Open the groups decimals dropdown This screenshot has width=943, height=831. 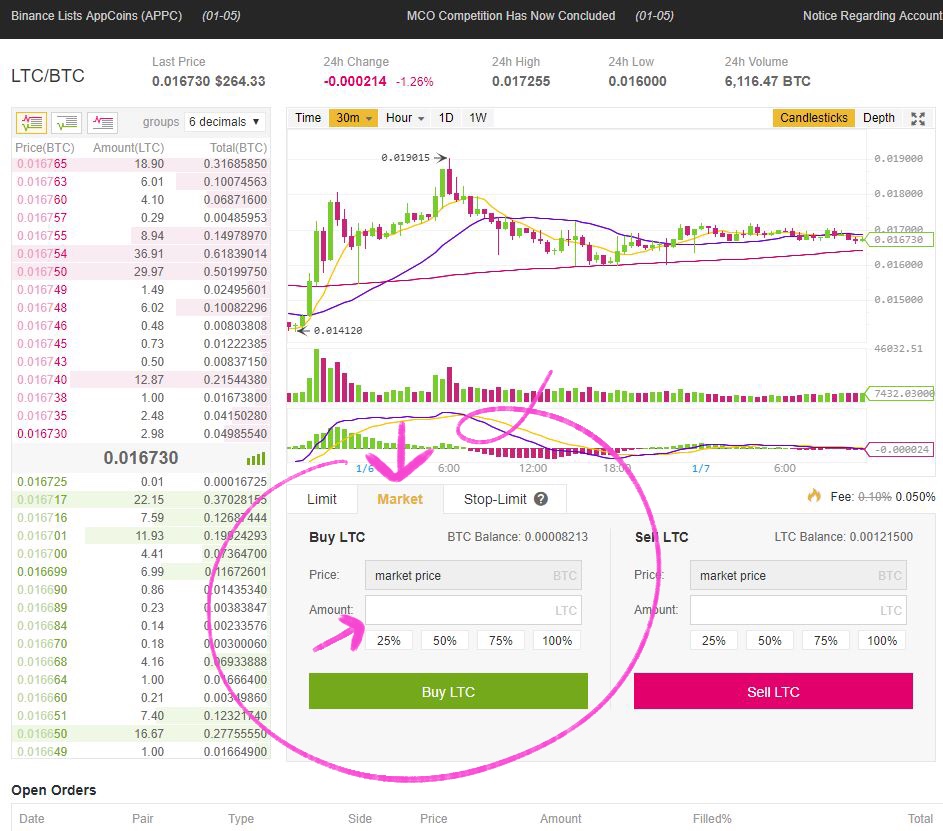(x=225, y=122)
